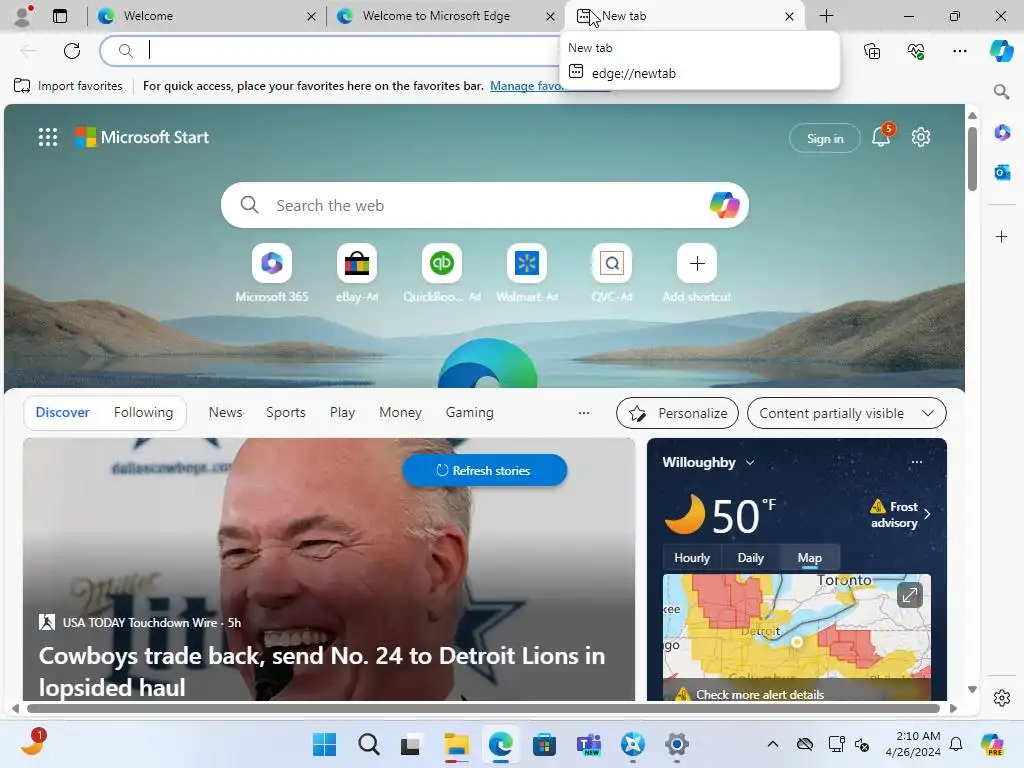Open Browser essentials heart icon

click(x=916, y=50)
